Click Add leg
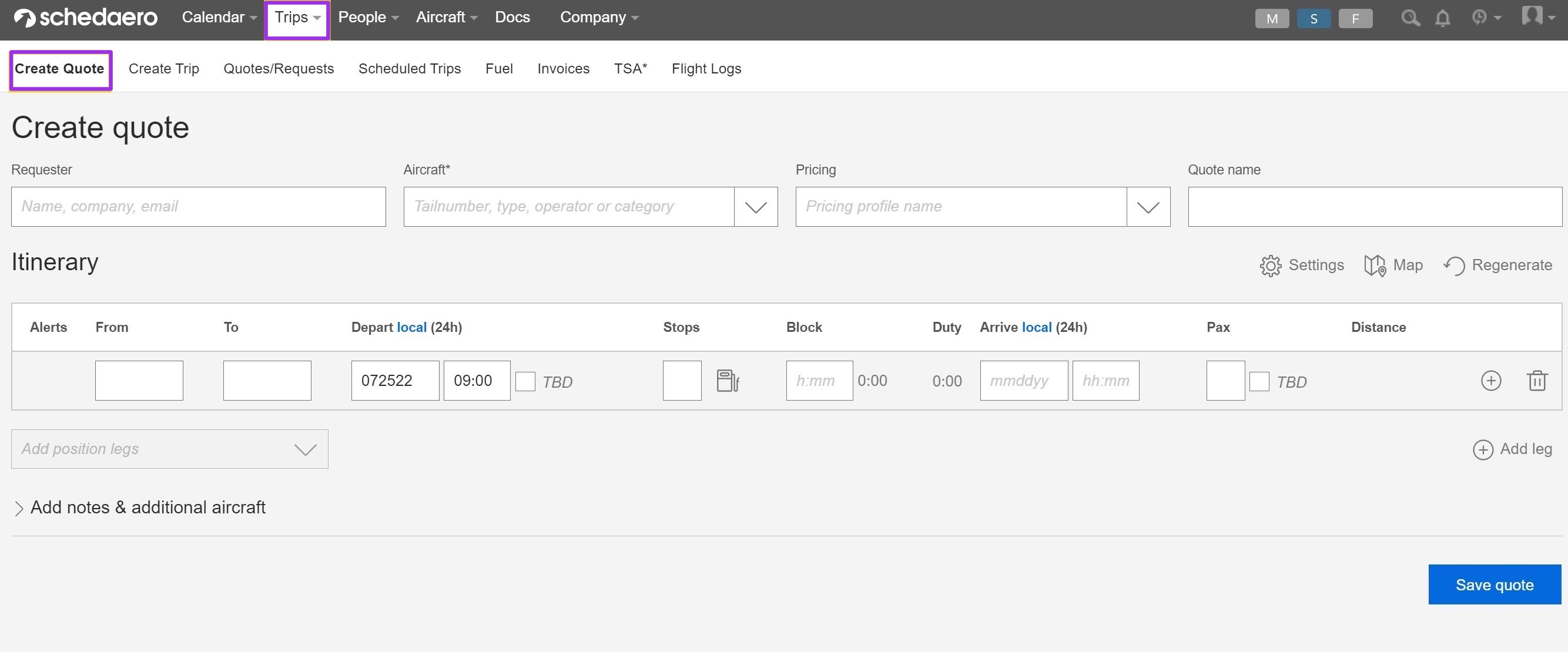 click(1512, 449)
